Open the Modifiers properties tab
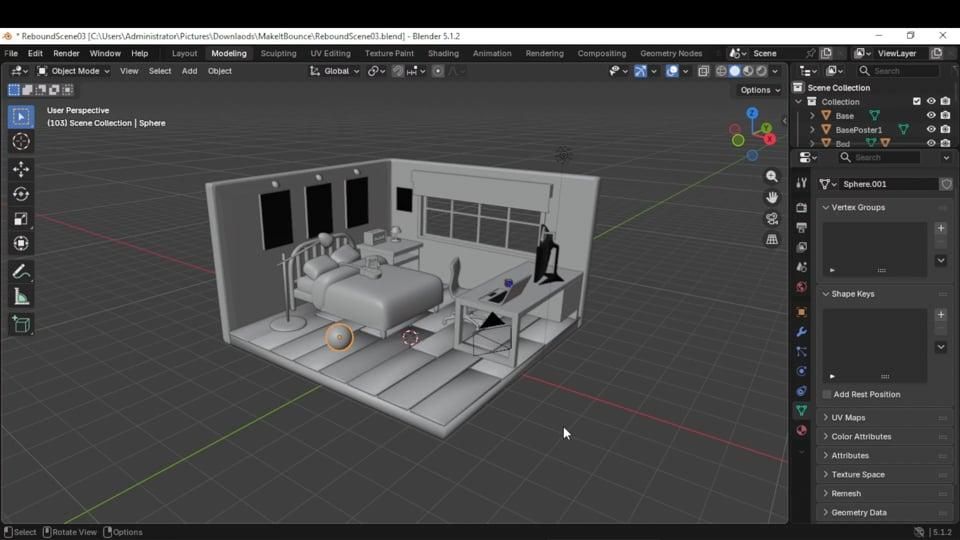This screenshot has width=960, height=540. [x=801, y=332]
